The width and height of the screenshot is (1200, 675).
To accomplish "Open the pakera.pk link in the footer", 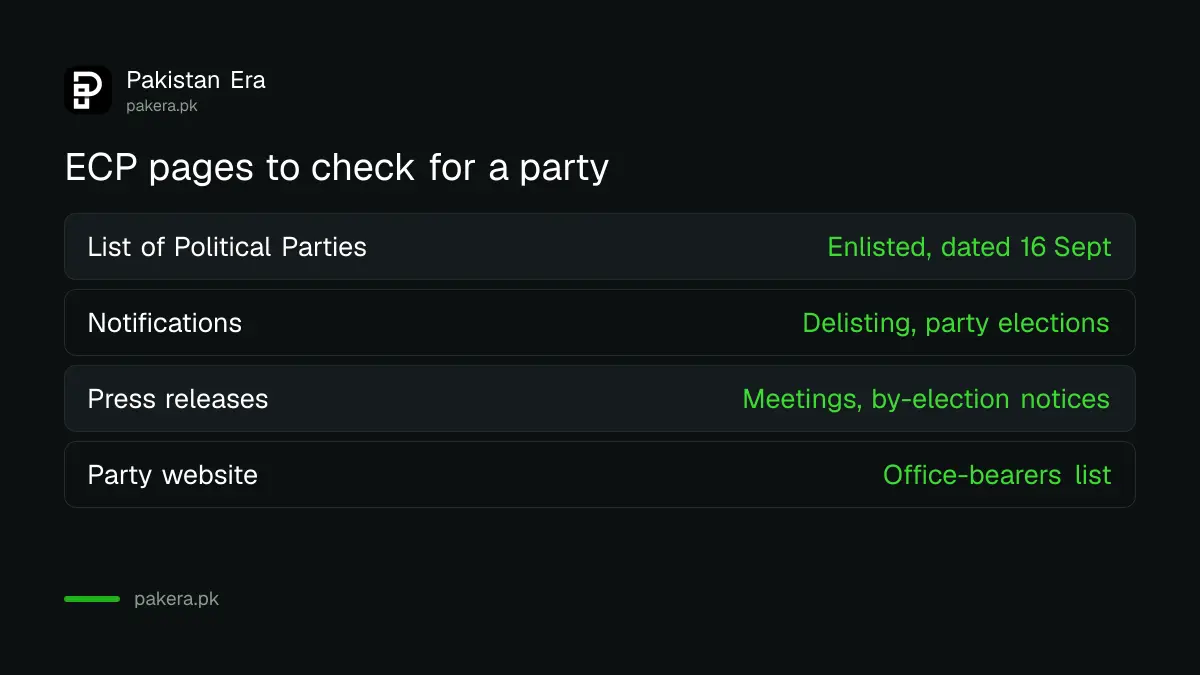I will (176, 600).
